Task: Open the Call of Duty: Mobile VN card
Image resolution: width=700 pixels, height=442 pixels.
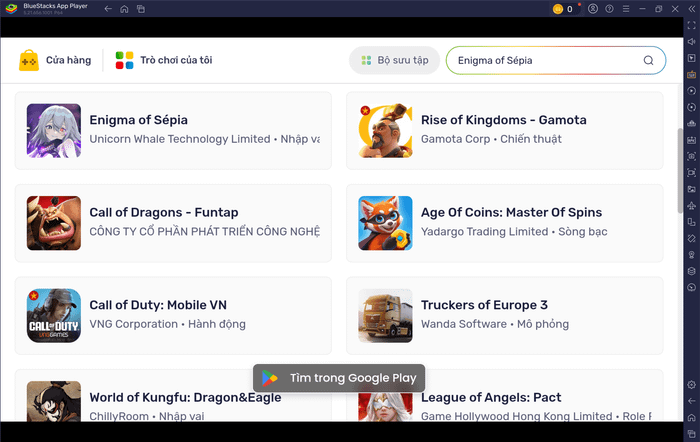Action: tap(173, 316)
